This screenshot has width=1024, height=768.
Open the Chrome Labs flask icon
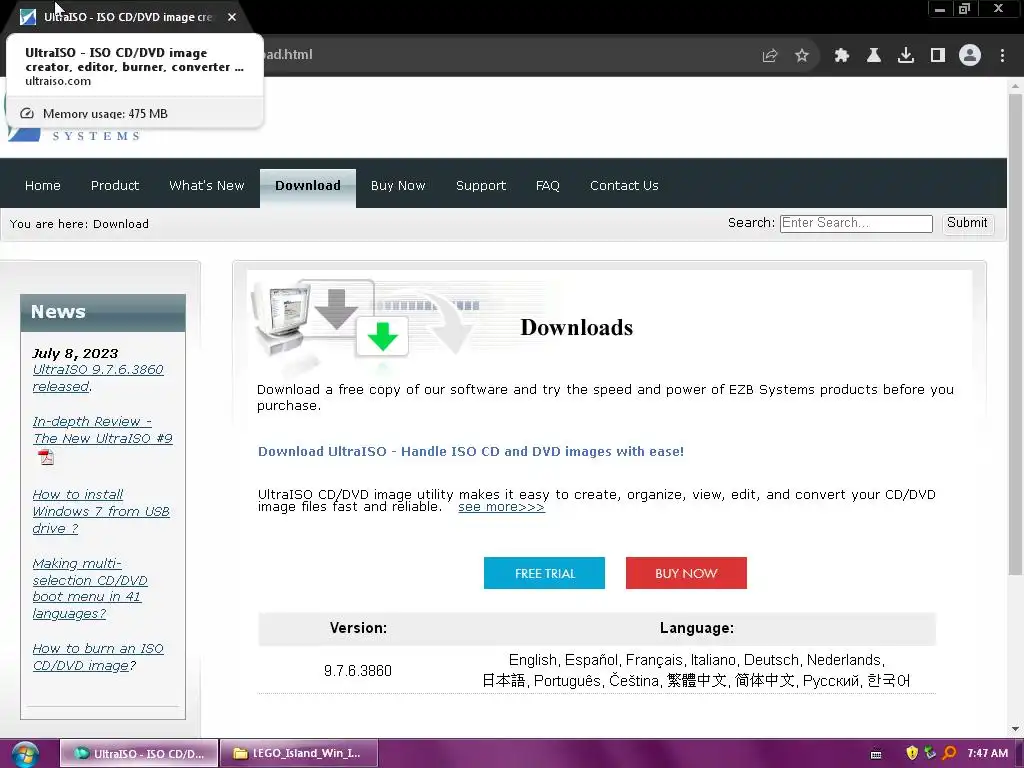coord(873,56)
